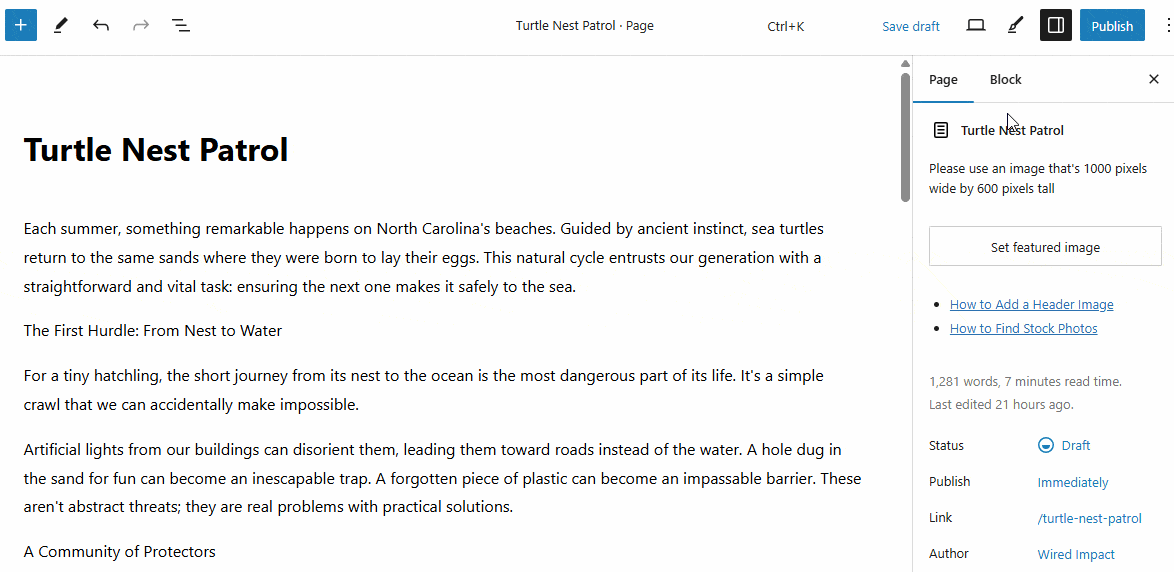Screen dimensions: 1174x572
Task: Open the Options three-dot menu
Action: (x=1168, y=25)
